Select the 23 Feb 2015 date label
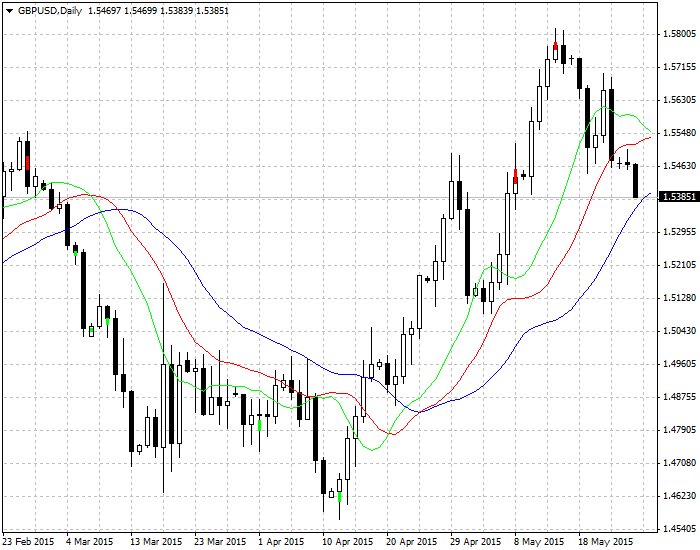 [28, 541]
